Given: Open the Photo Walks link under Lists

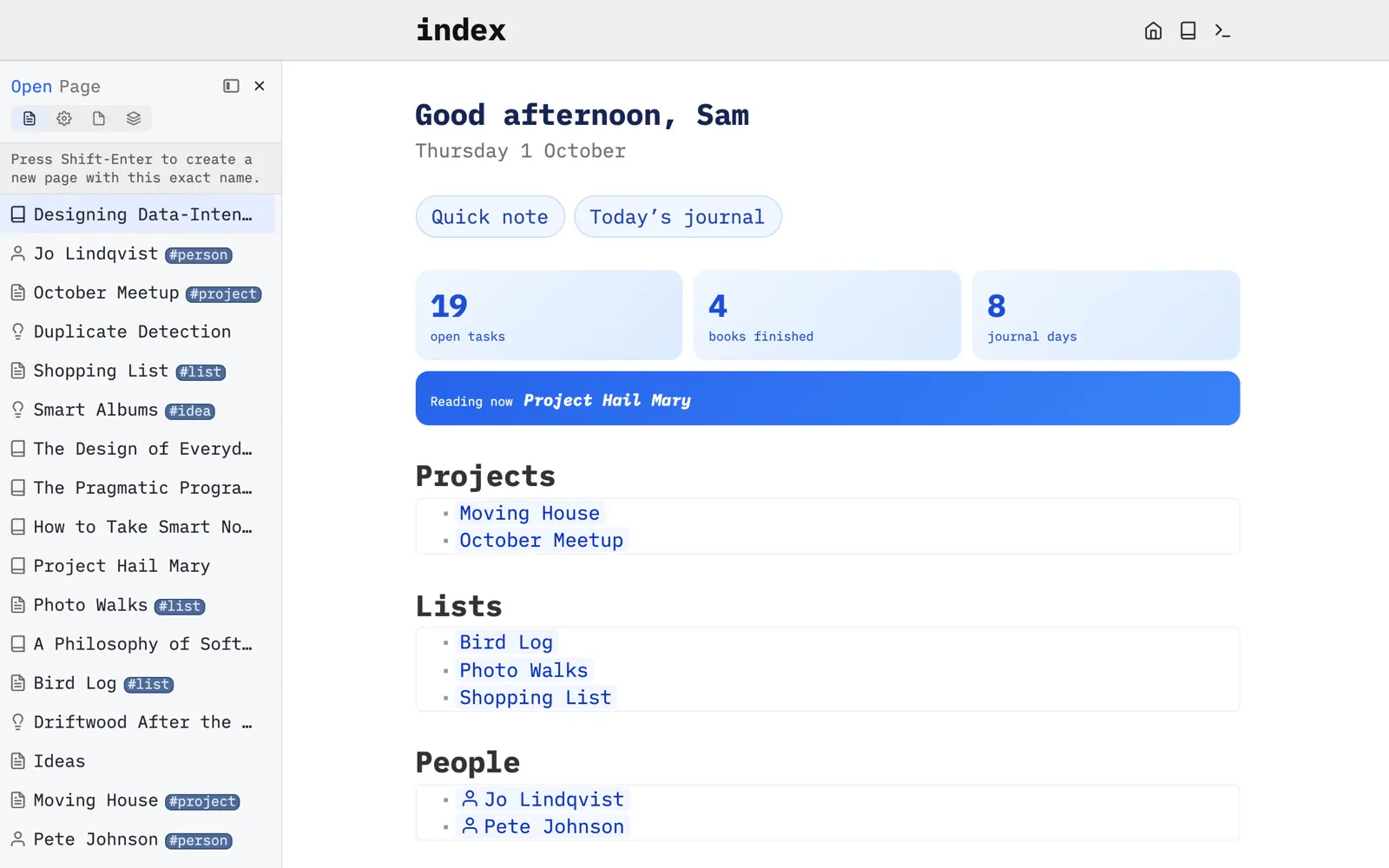Looking at the screenshot, I should click(x=523, y=670).
